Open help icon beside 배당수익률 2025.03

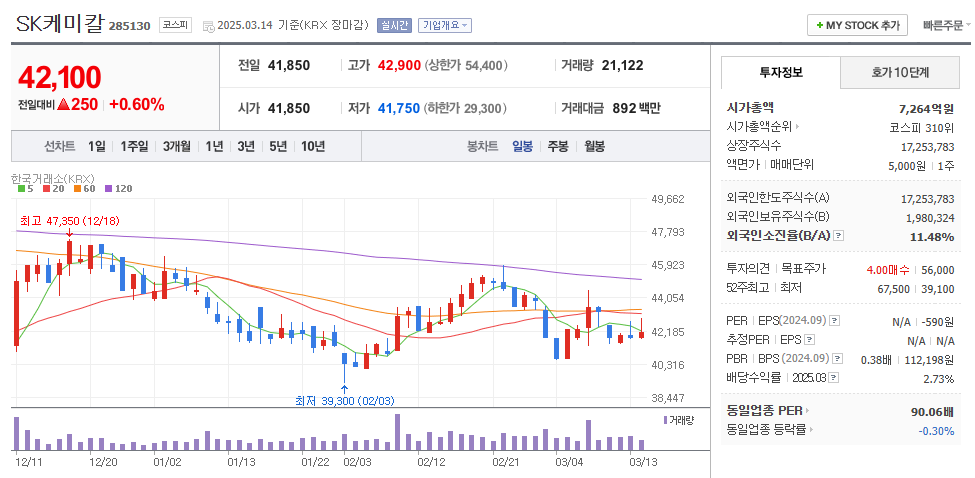[833, 378]
